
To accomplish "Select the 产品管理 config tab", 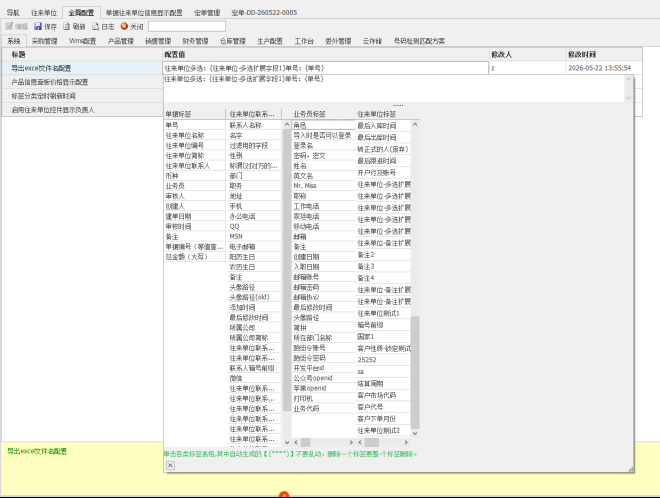I will click(120, 41).
